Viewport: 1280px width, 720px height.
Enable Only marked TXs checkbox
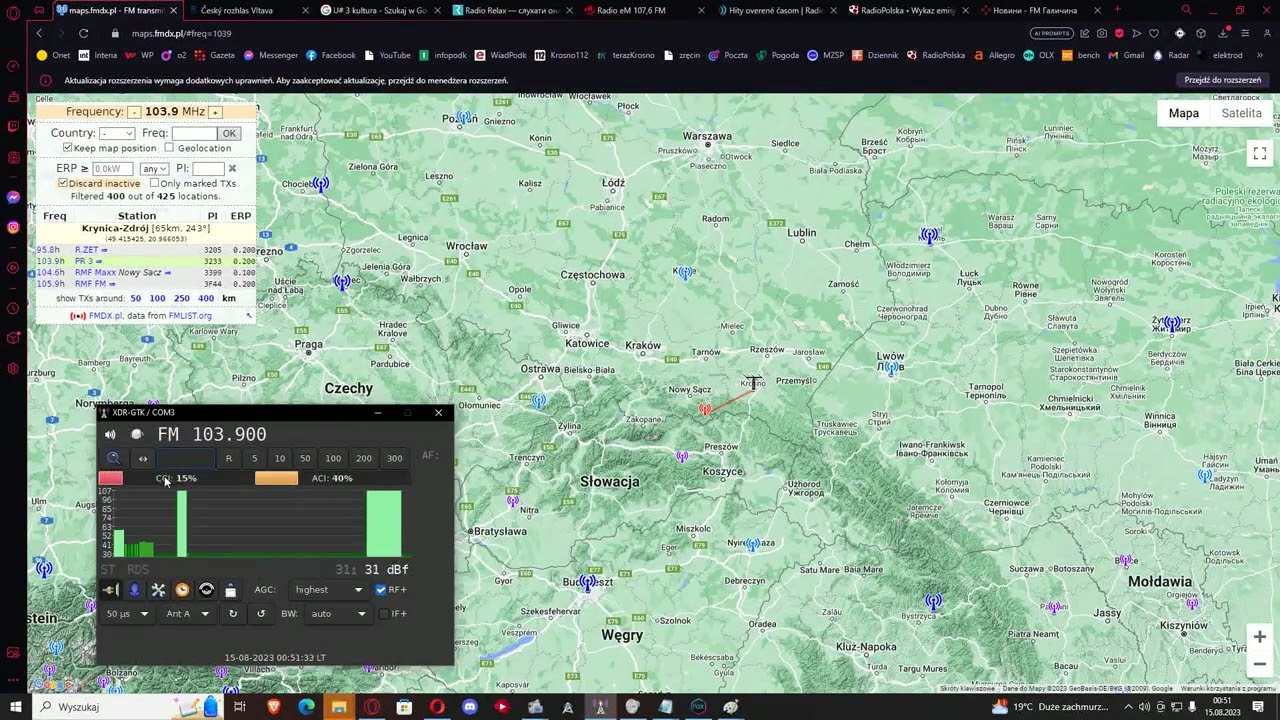point(154,183)
